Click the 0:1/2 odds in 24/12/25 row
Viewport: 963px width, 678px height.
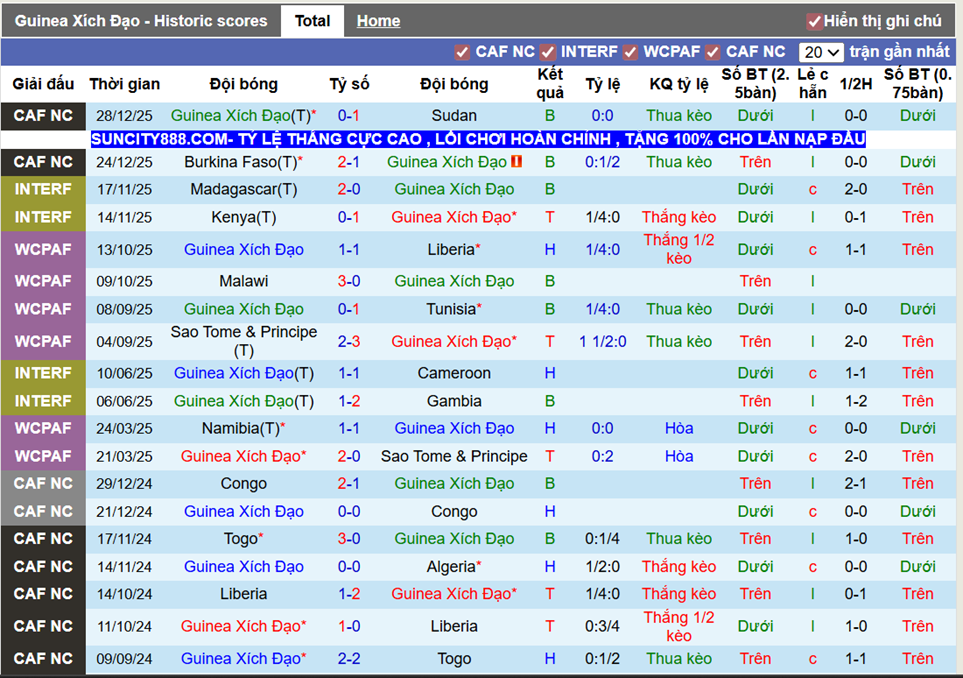(602, 162)
